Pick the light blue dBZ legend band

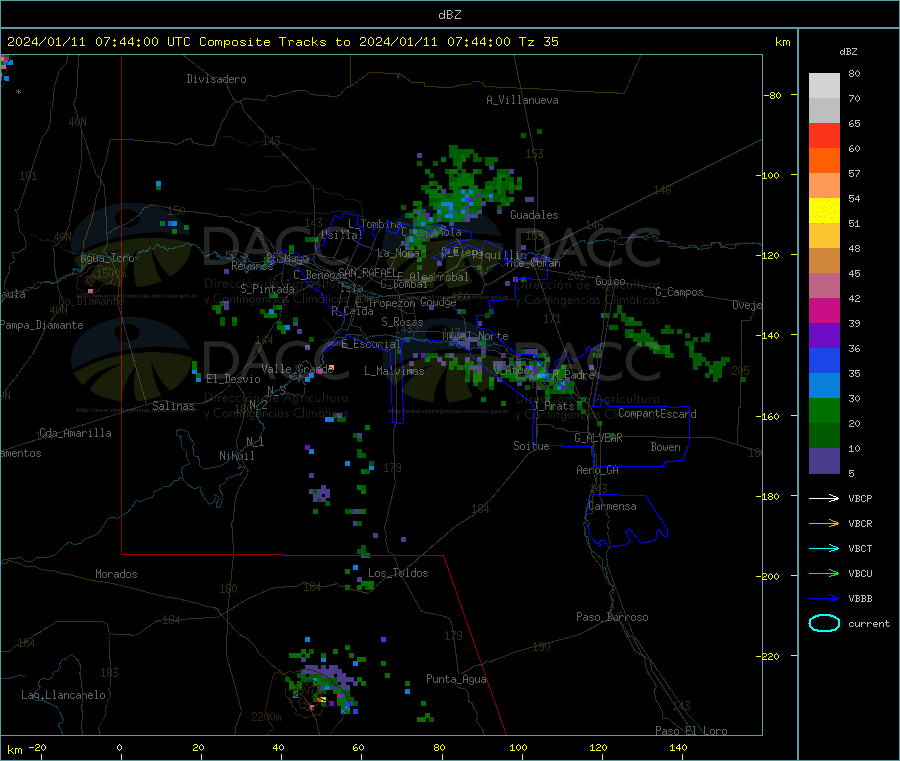coord(824,386)
